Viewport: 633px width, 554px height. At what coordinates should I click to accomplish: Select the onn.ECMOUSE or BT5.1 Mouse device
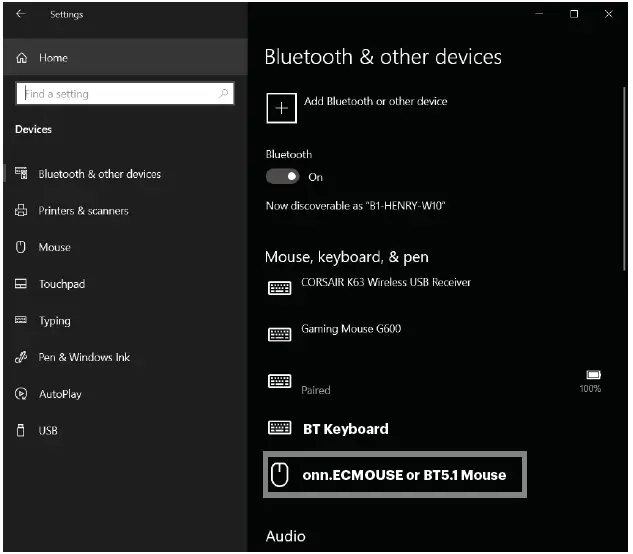(404, 475)
